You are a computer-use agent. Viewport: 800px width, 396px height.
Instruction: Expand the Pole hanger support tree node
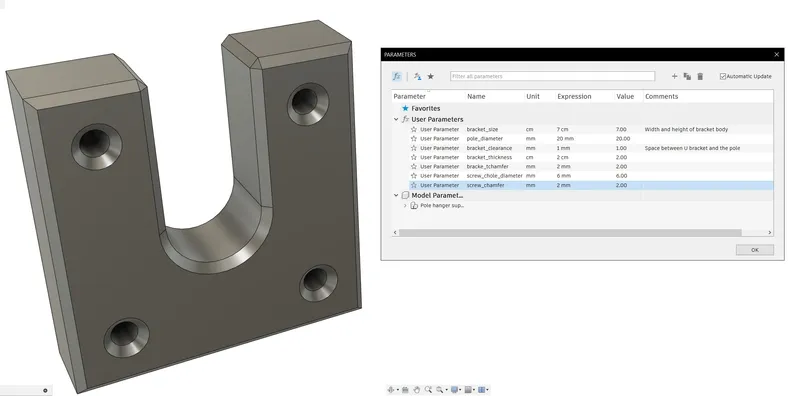click(405, 206)
